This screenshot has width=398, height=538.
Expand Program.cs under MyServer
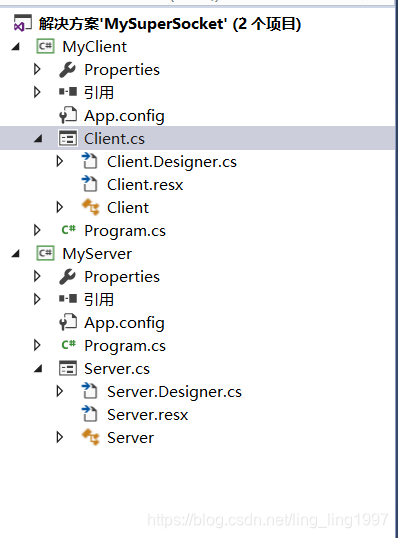[37, 345]
